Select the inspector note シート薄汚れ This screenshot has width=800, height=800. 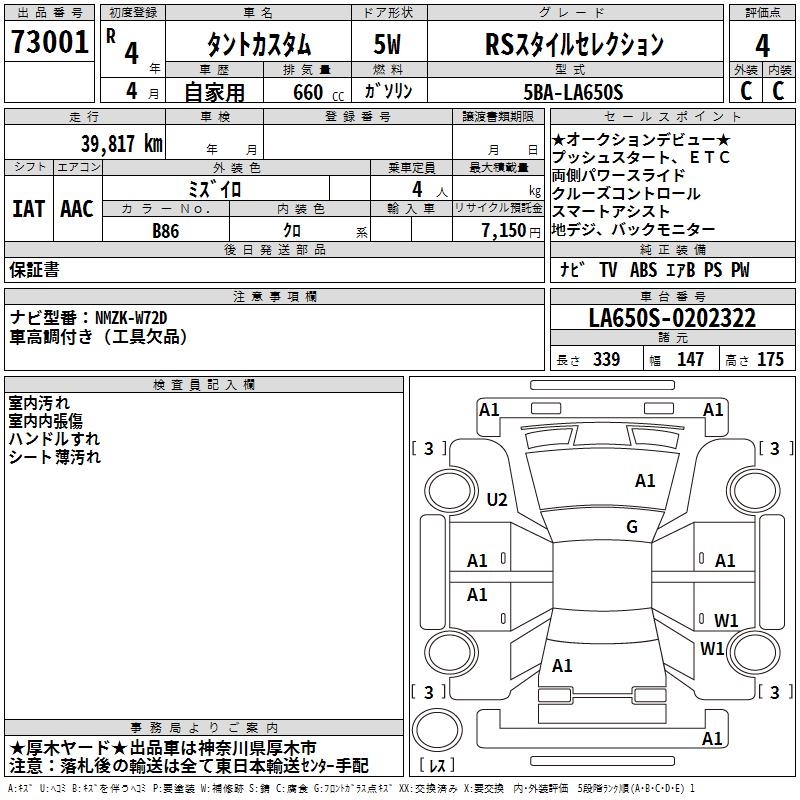pyautogui.click(x=55, y=457)
